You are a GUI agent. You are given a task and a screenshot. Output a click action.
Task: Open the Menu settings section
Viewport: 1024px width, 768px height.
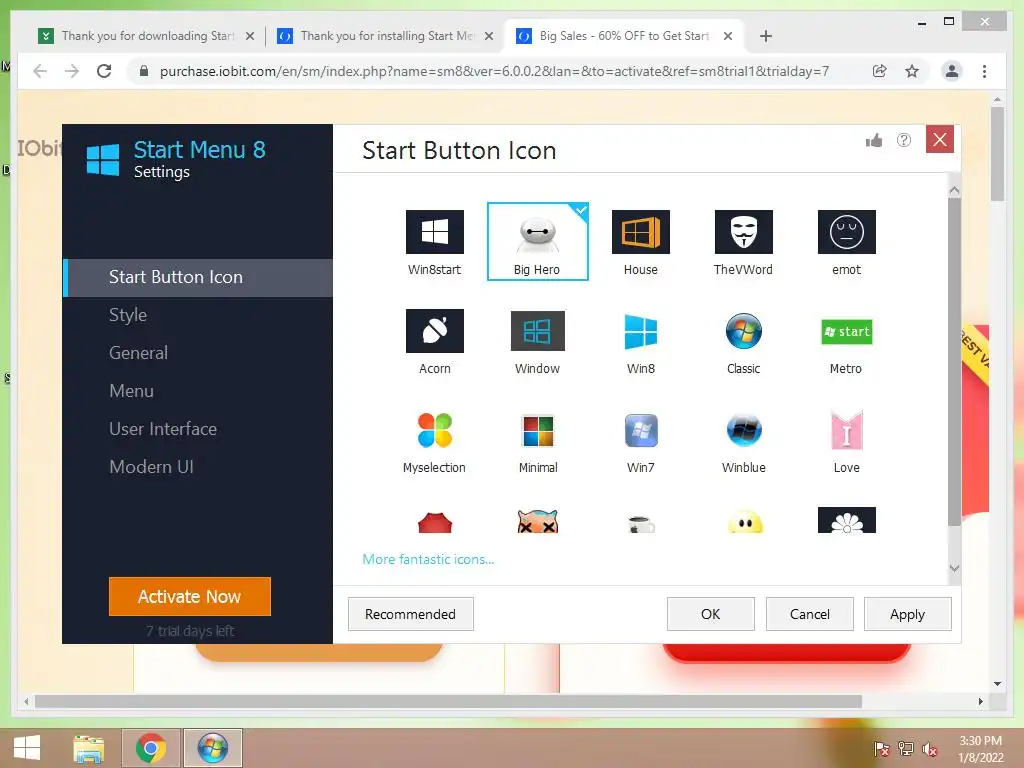pyautogui.click(x=199, y=391)
